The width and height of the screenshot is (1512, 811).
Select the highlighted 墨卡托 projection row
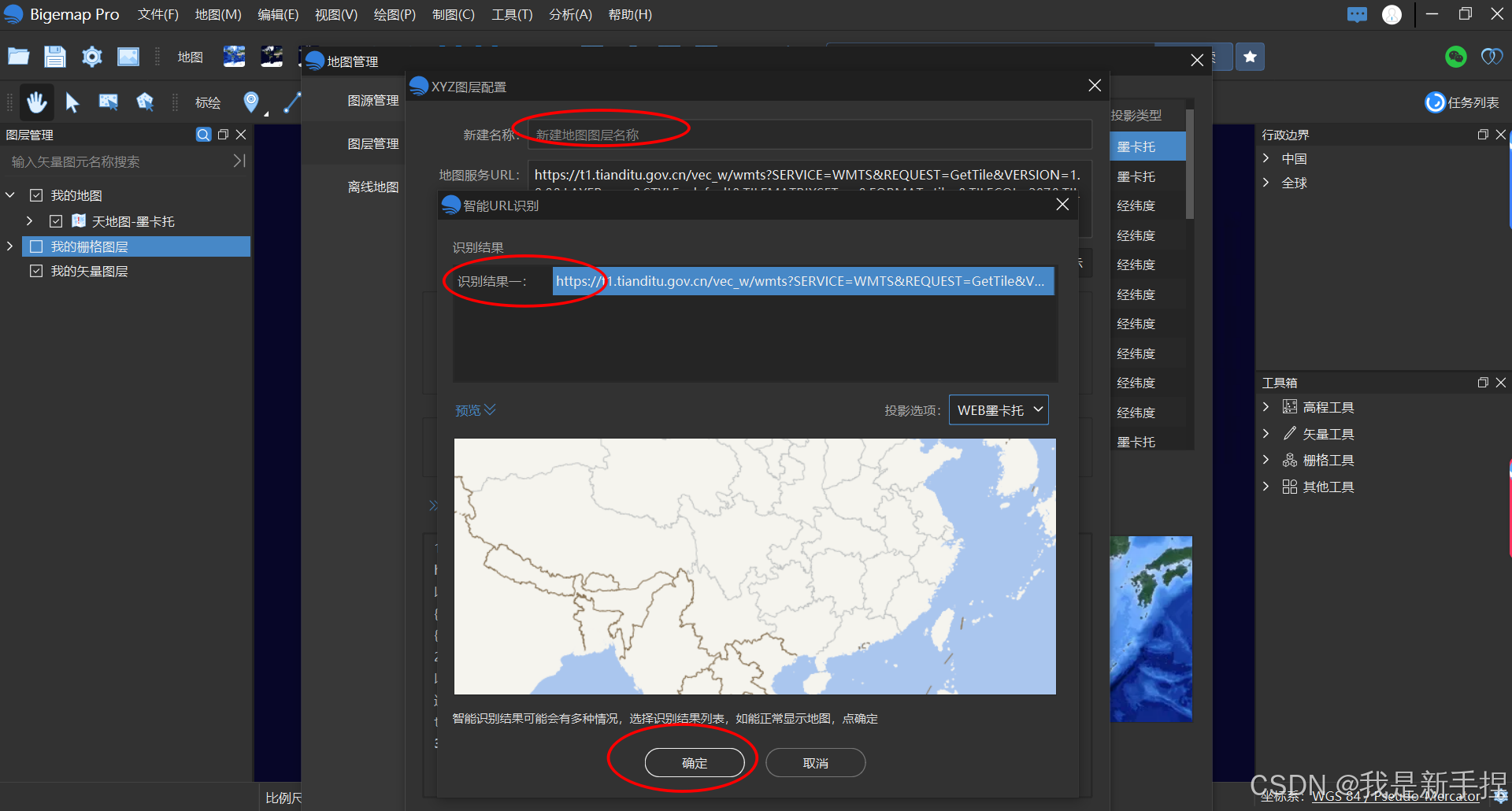(x=1147, y=146)
